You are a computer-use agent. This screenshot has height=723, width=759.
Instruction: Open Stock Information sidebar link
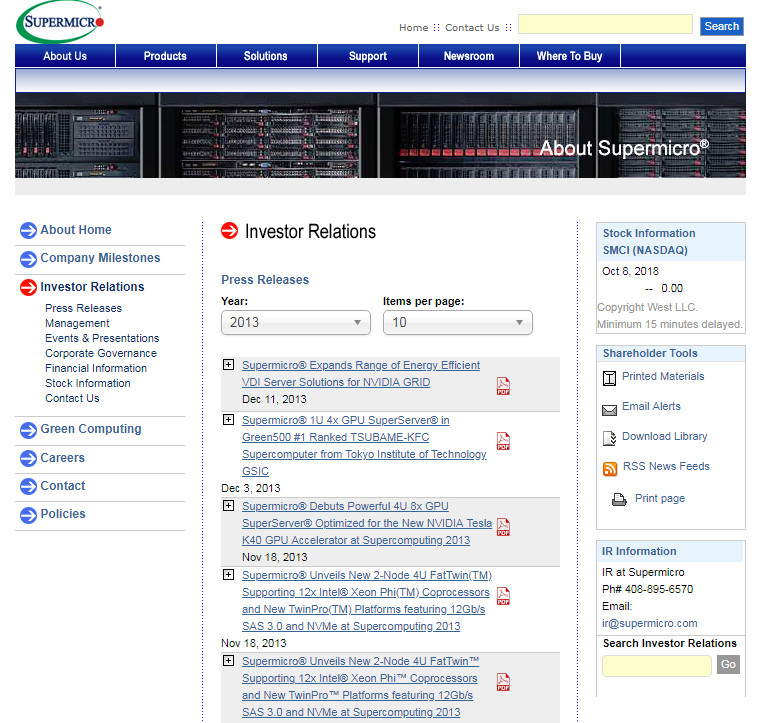[88, 383]
